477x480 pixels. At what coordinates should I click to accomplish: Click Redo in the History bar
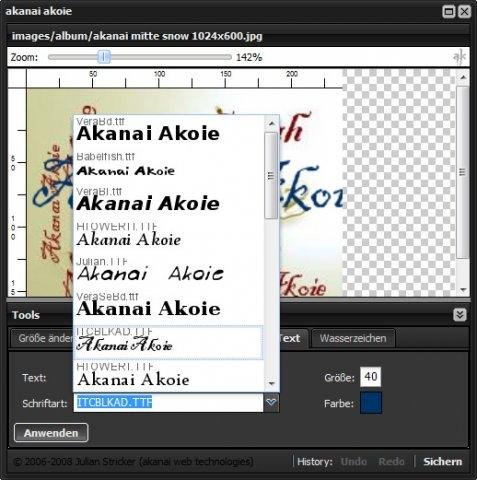(x=391, y=462)
